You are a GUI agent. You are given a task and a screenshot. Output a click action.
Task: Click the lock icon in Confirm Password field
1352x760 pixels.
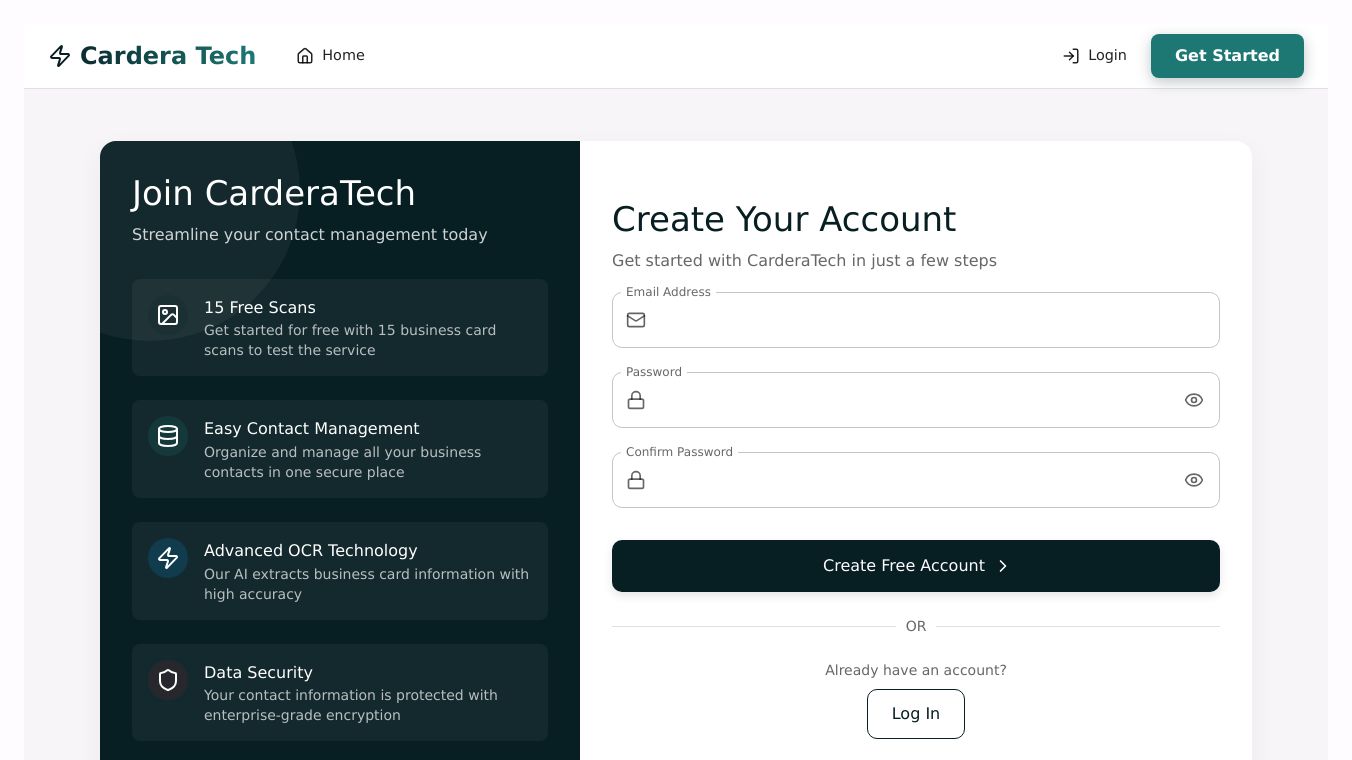pyautogui.click(x=636, y=480)
